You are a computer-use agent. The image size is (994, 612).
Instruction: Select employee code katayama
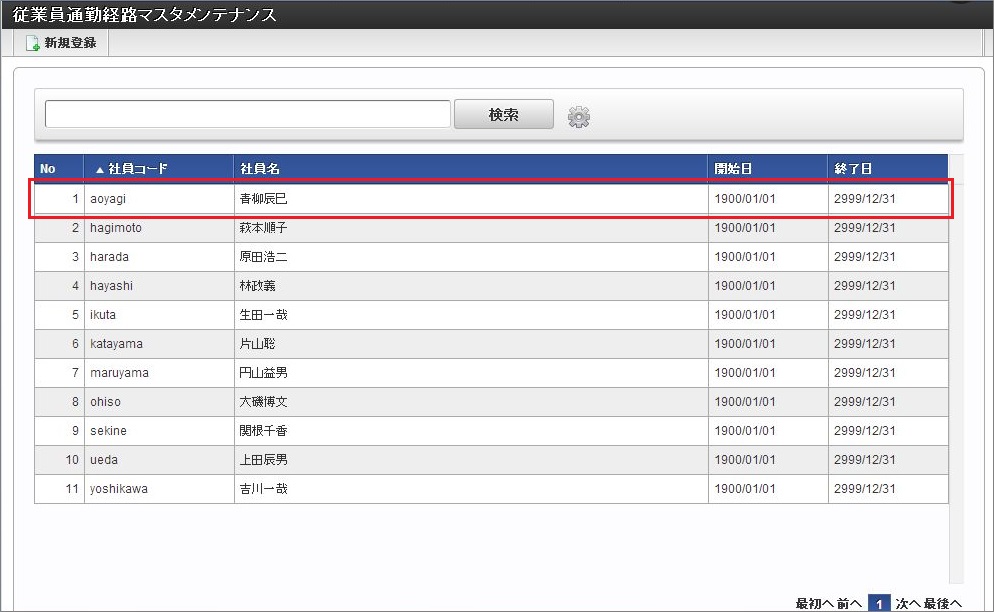[116, 344]
